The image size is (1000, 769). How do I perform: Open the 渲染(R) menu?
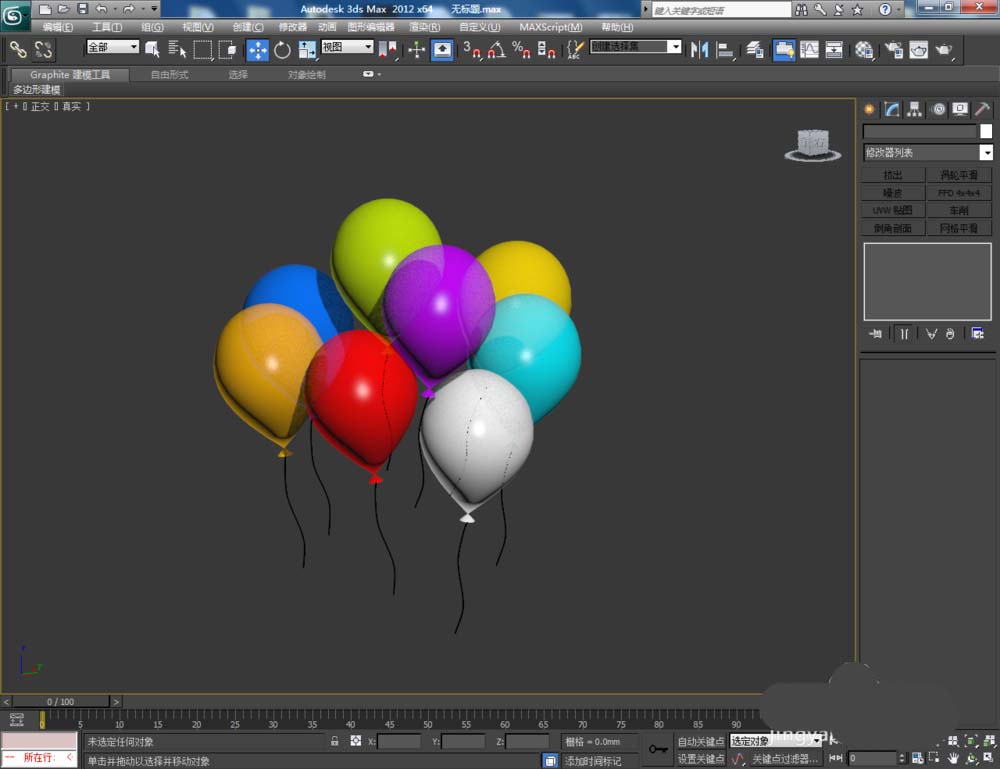pyautogui.click(x=424, y=27)
